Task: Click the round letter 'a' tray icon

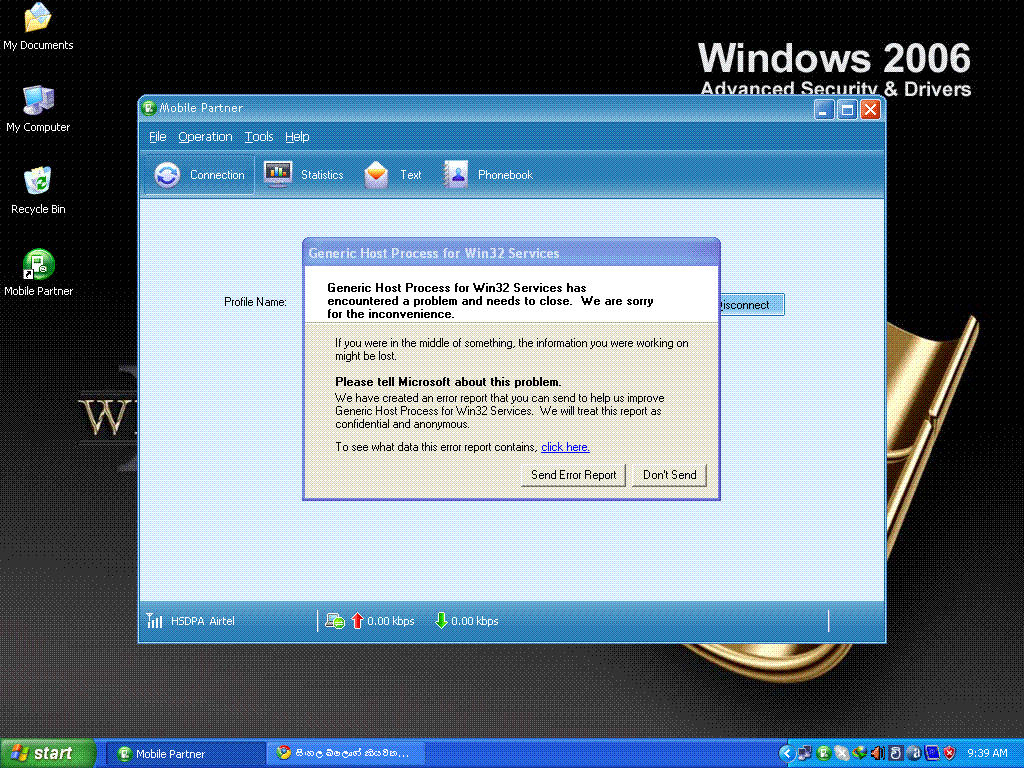Action: pos(914,753)
